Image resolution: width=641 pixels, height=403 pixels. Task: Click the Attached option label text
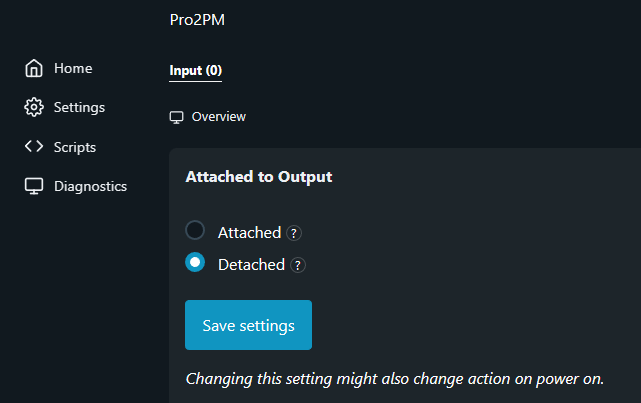[249, 232]
